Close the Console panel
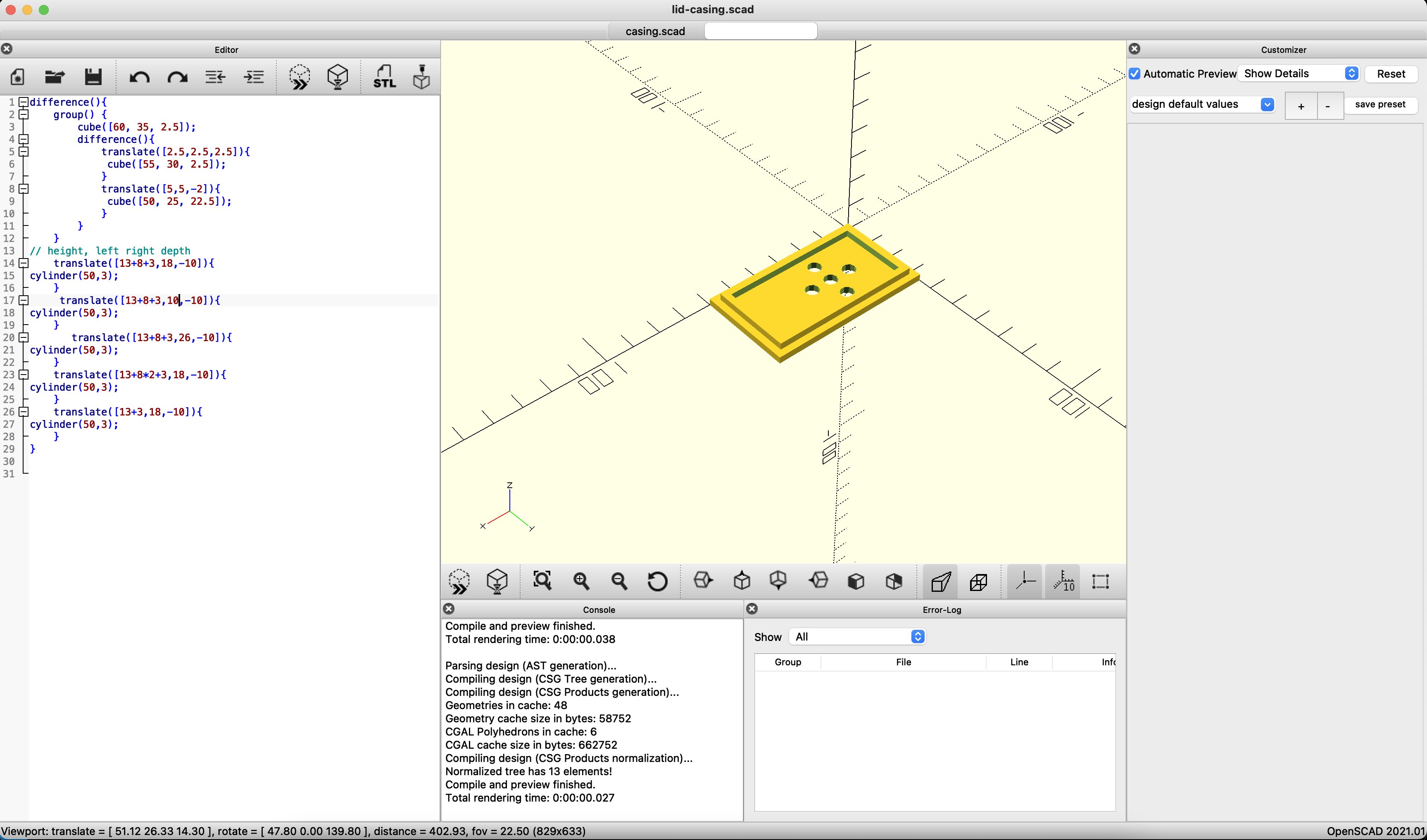Image resolution: width=1427 pixels, height=840 pixels. pos(449,608)
